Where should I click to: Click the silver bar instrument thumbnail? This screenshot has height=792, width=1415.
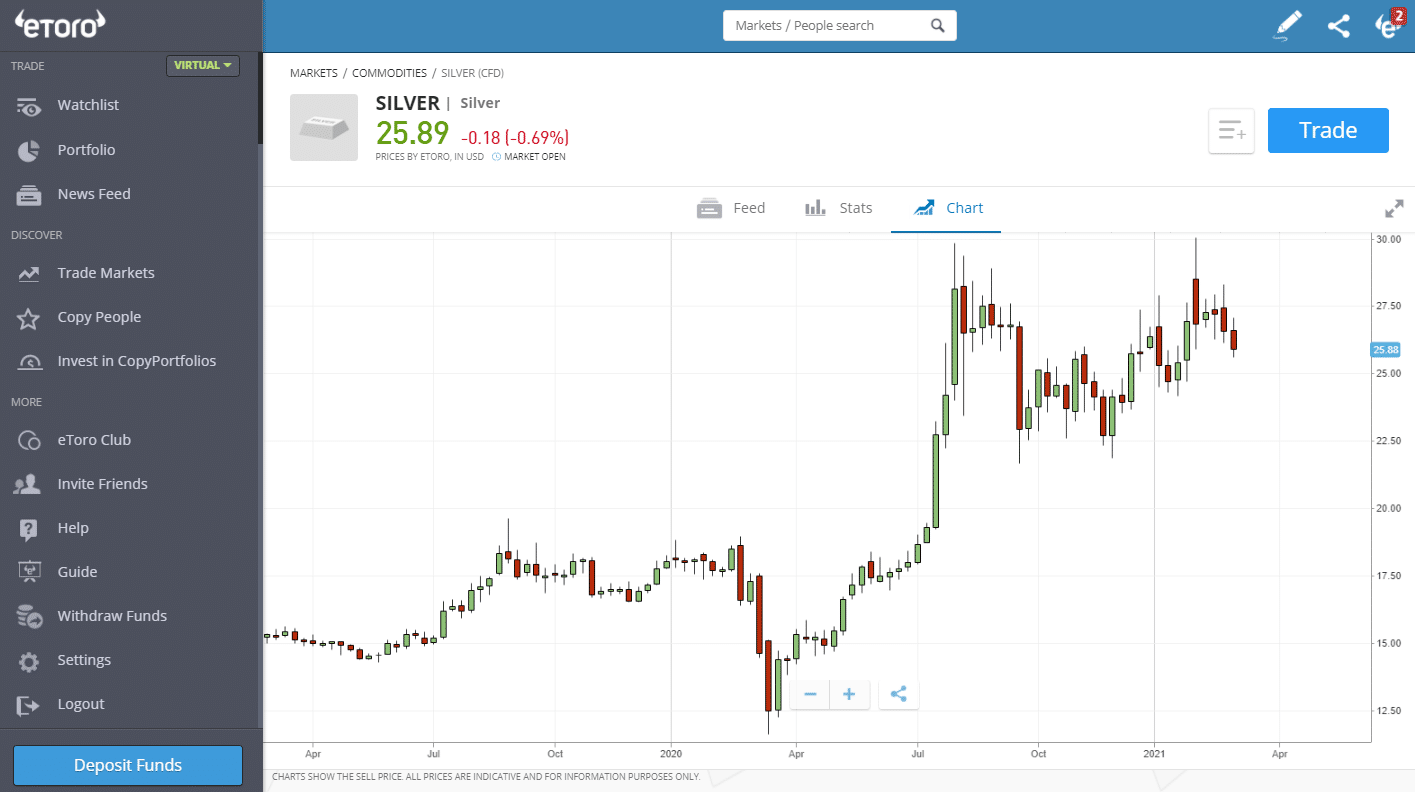coord(324,127)
